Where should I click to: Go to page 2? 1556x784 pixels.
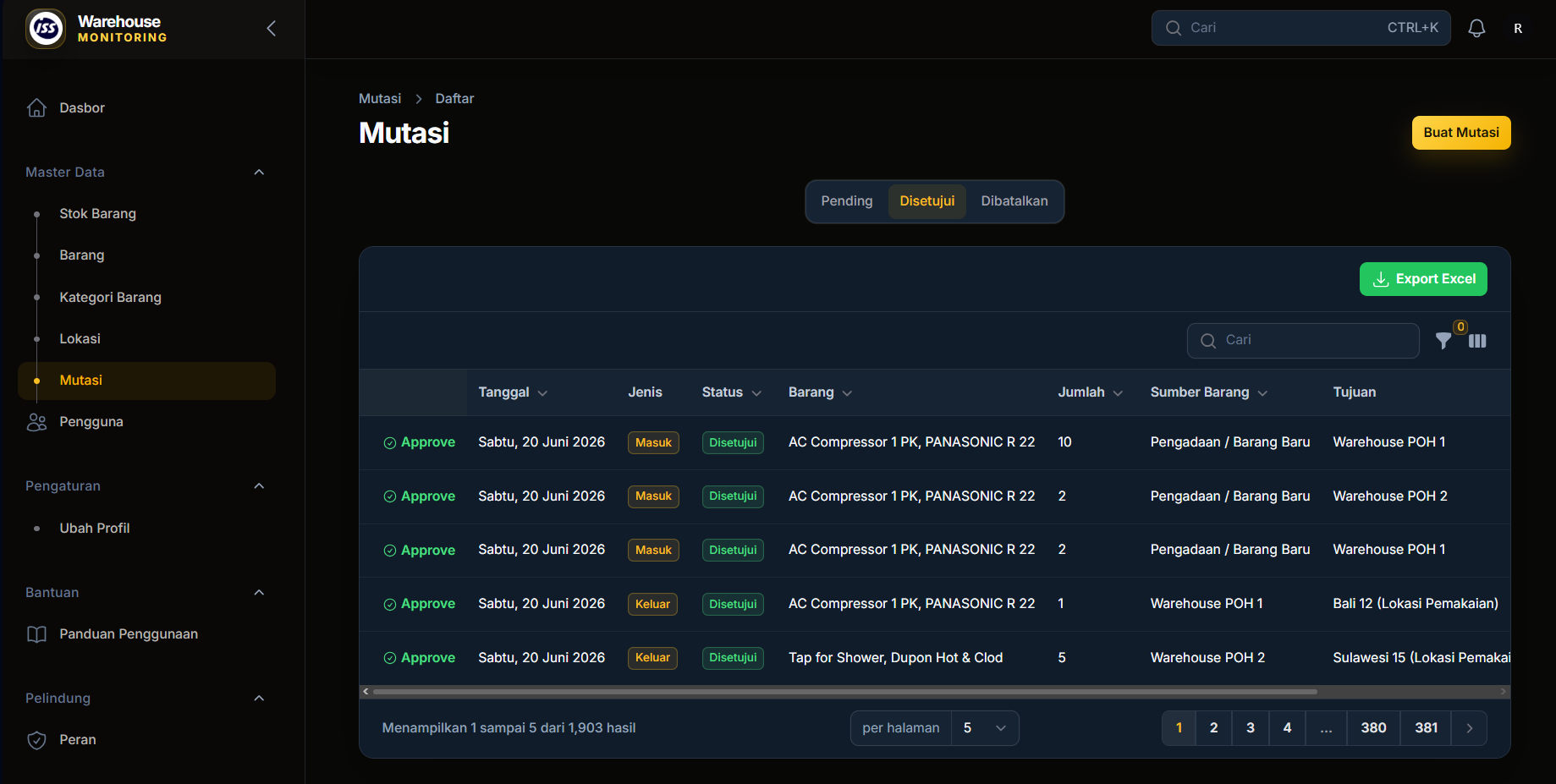tap(1213, 728)
